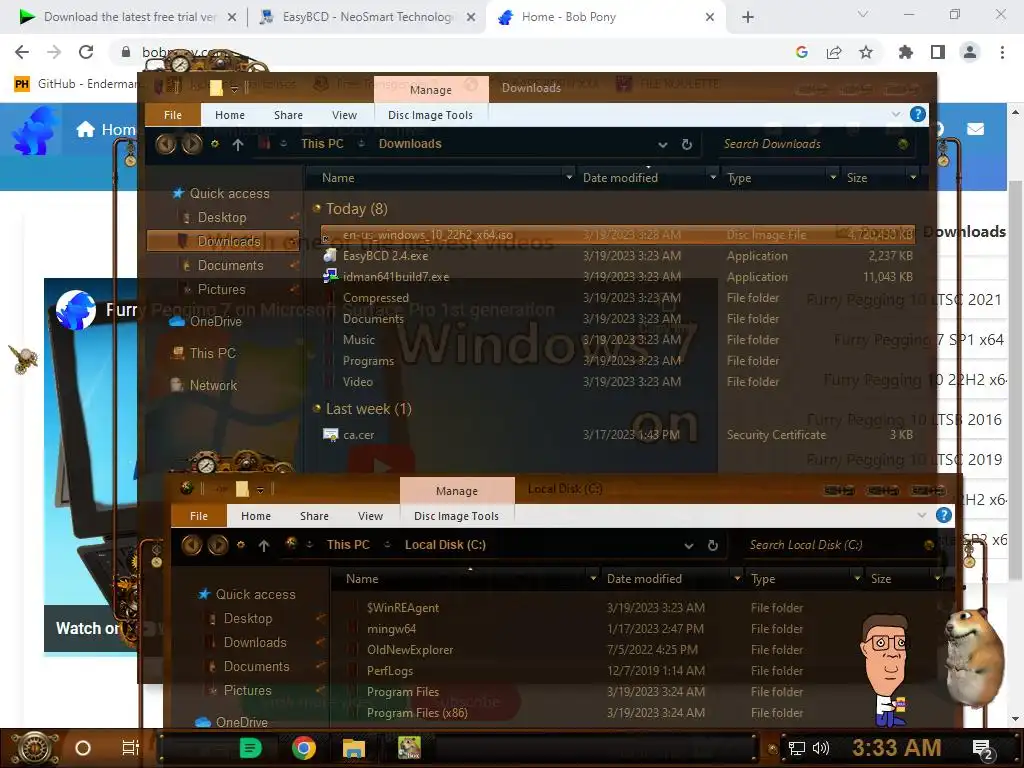Screen dimensions: 1024x768
Task: Refresh the Downloads folder view
Action: coord(686,144)
